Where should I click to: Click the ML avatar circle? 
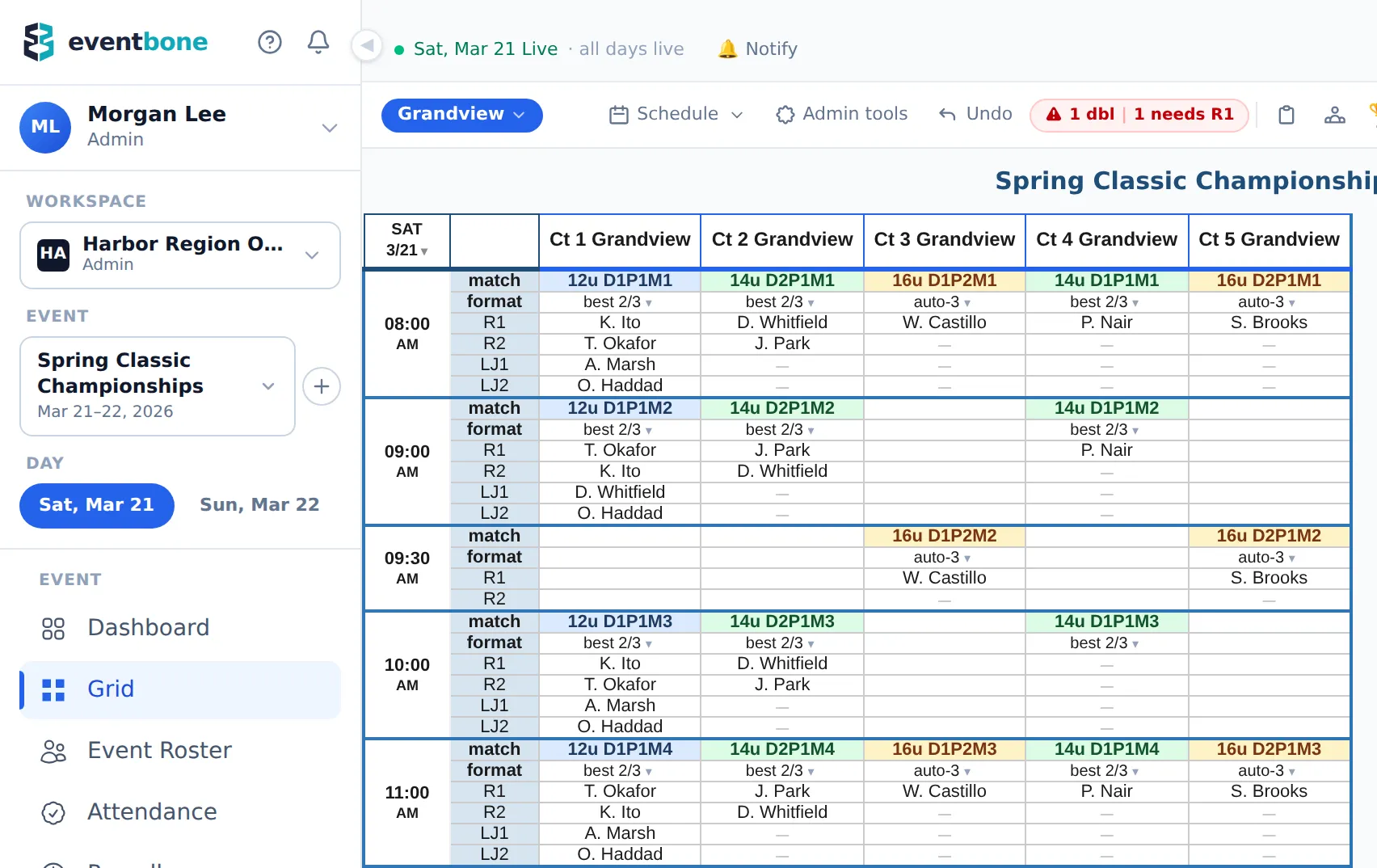pyautogui.click(x=45, y=127)
